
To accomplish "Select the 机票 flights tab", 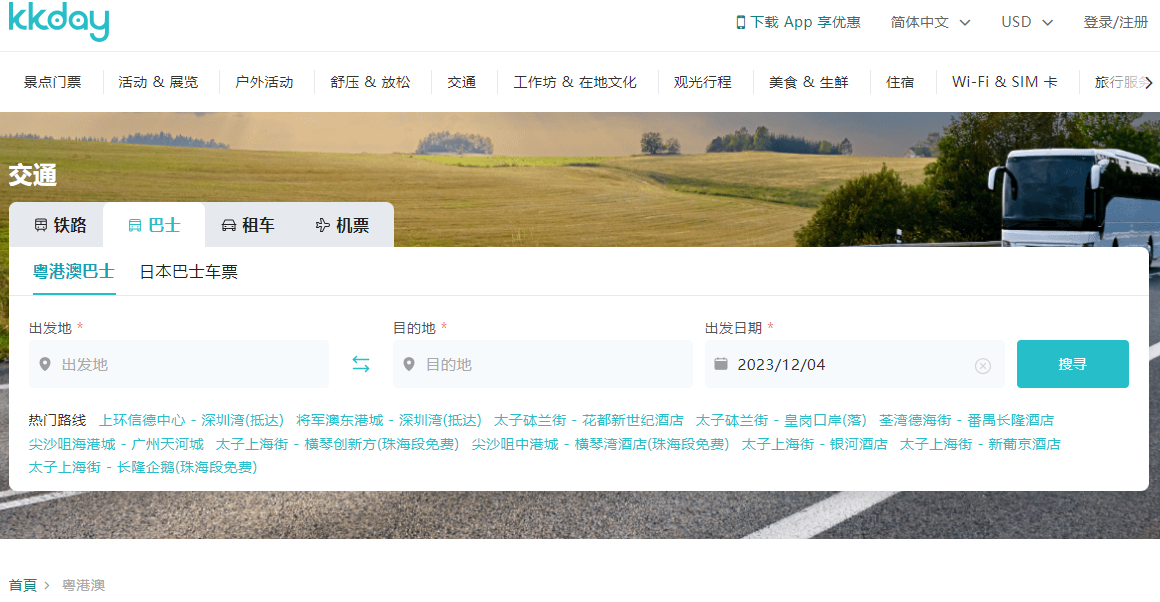I will click(342, 225).
